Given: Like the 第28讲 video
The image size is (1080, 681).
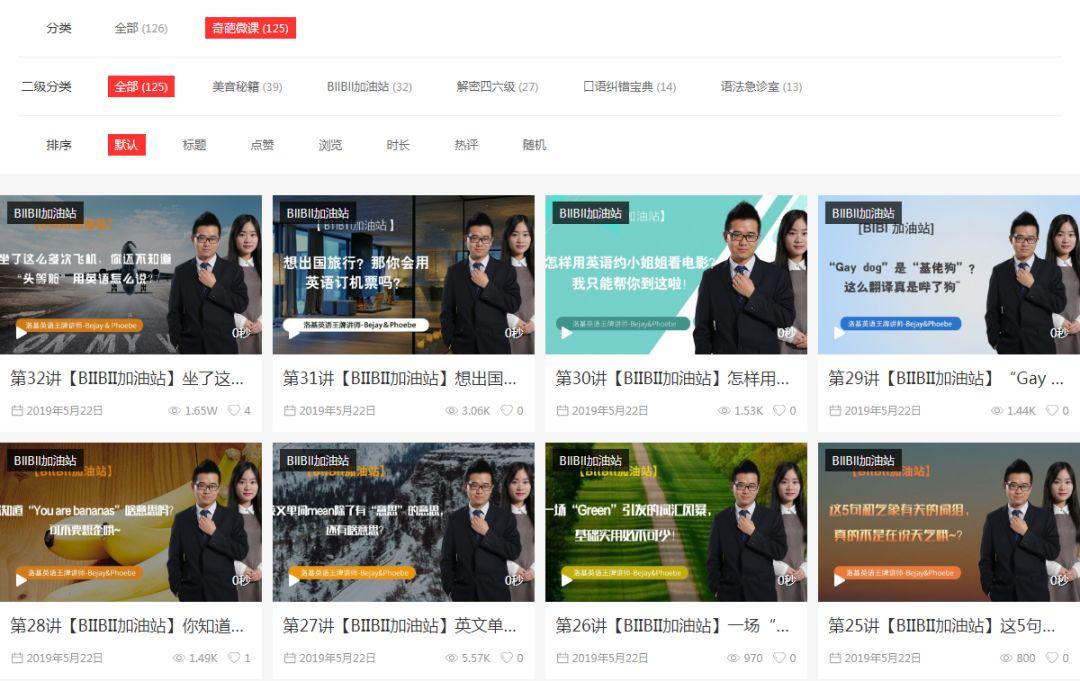Looking at the screenshot, I should coord(234,658).
